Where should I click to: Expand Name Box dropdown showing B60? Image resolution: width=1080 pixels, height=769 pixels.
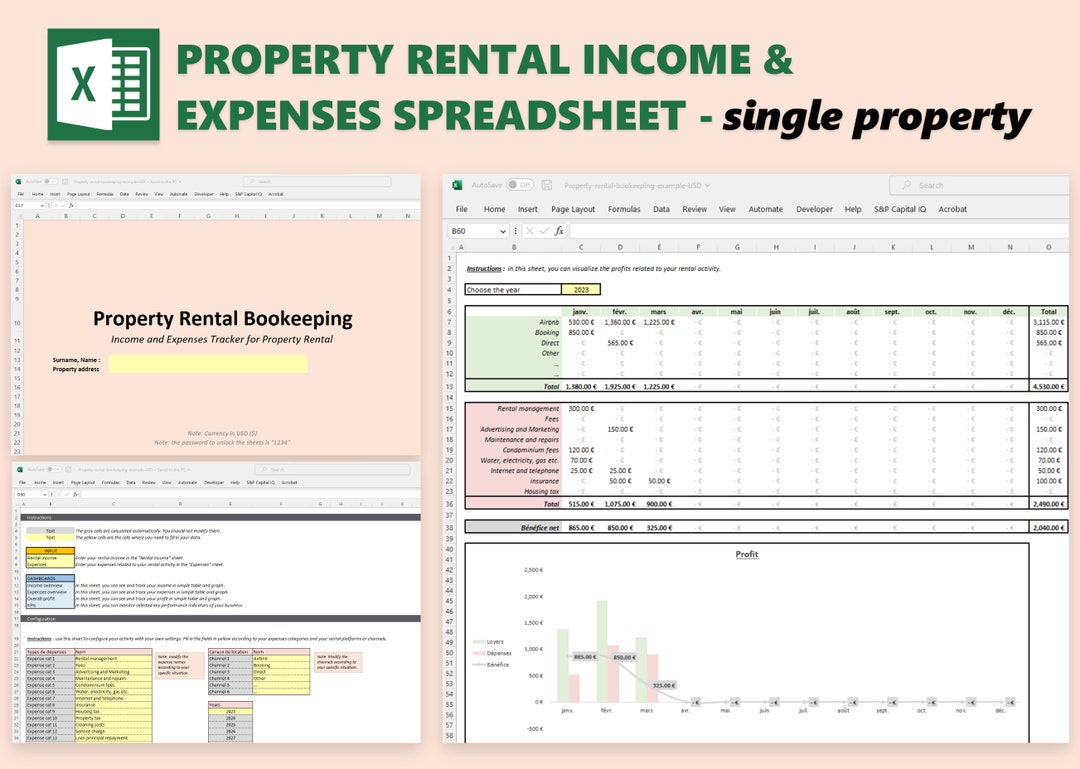click(x=503, y=232)
